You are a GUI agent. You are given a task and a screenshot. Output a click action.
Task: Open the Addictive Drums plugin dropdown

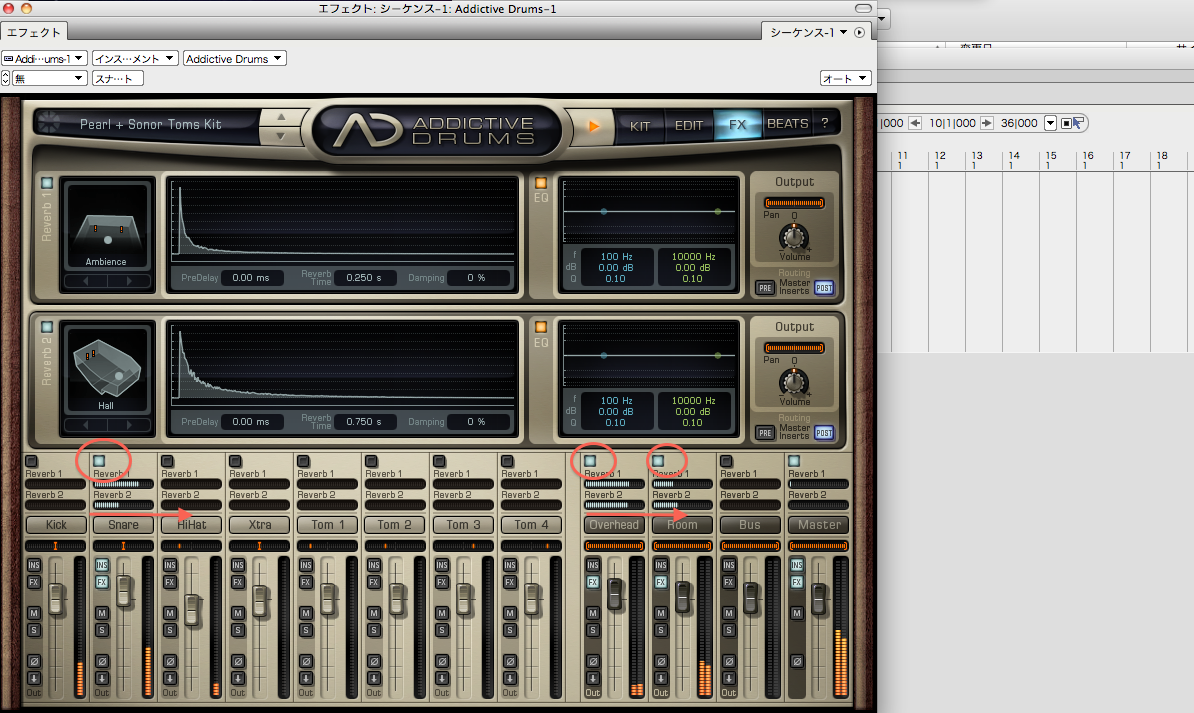tap(235, 59)
